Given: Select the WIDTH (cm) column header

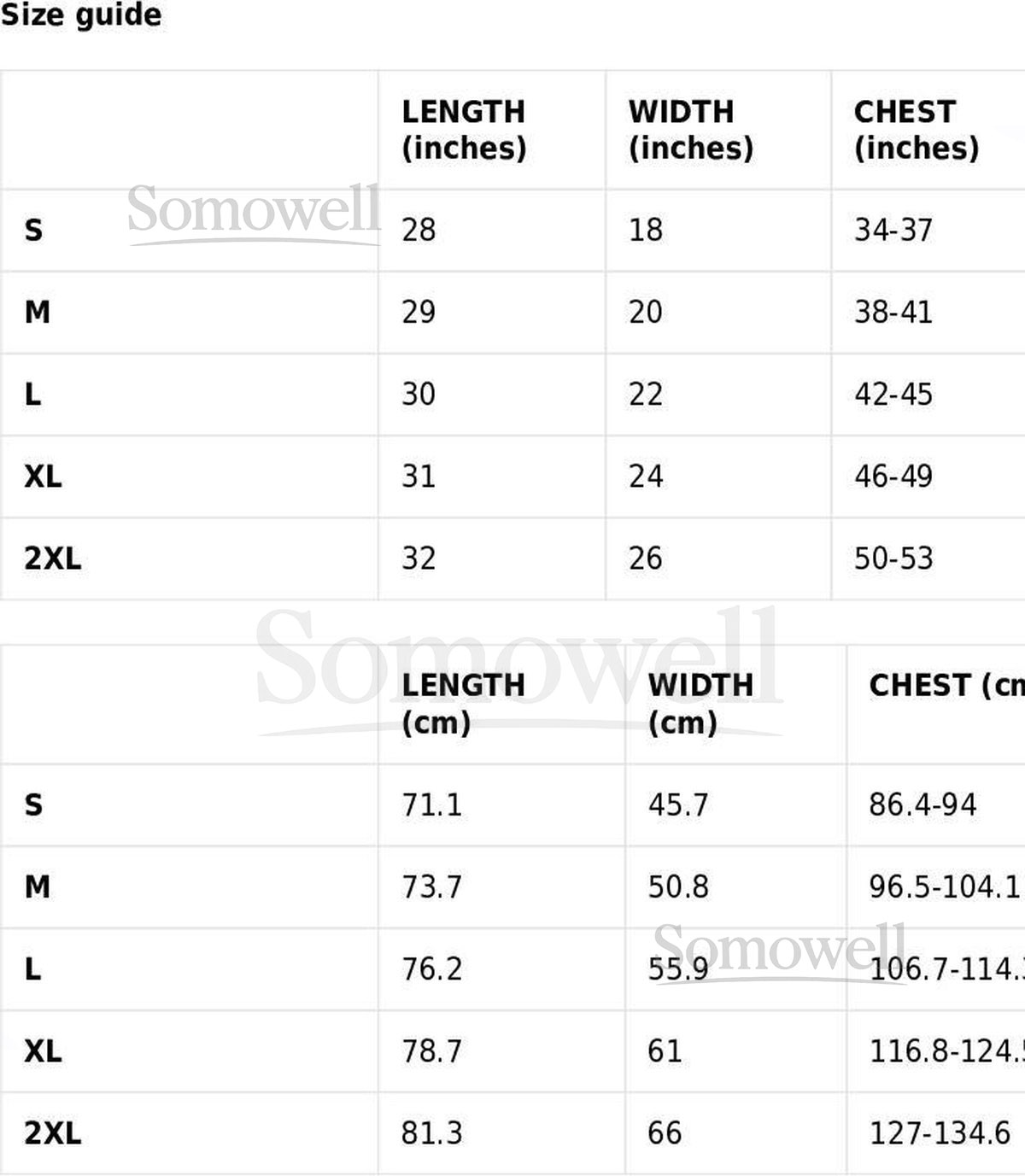Looking at the screenshot, I should pos(700,704).
